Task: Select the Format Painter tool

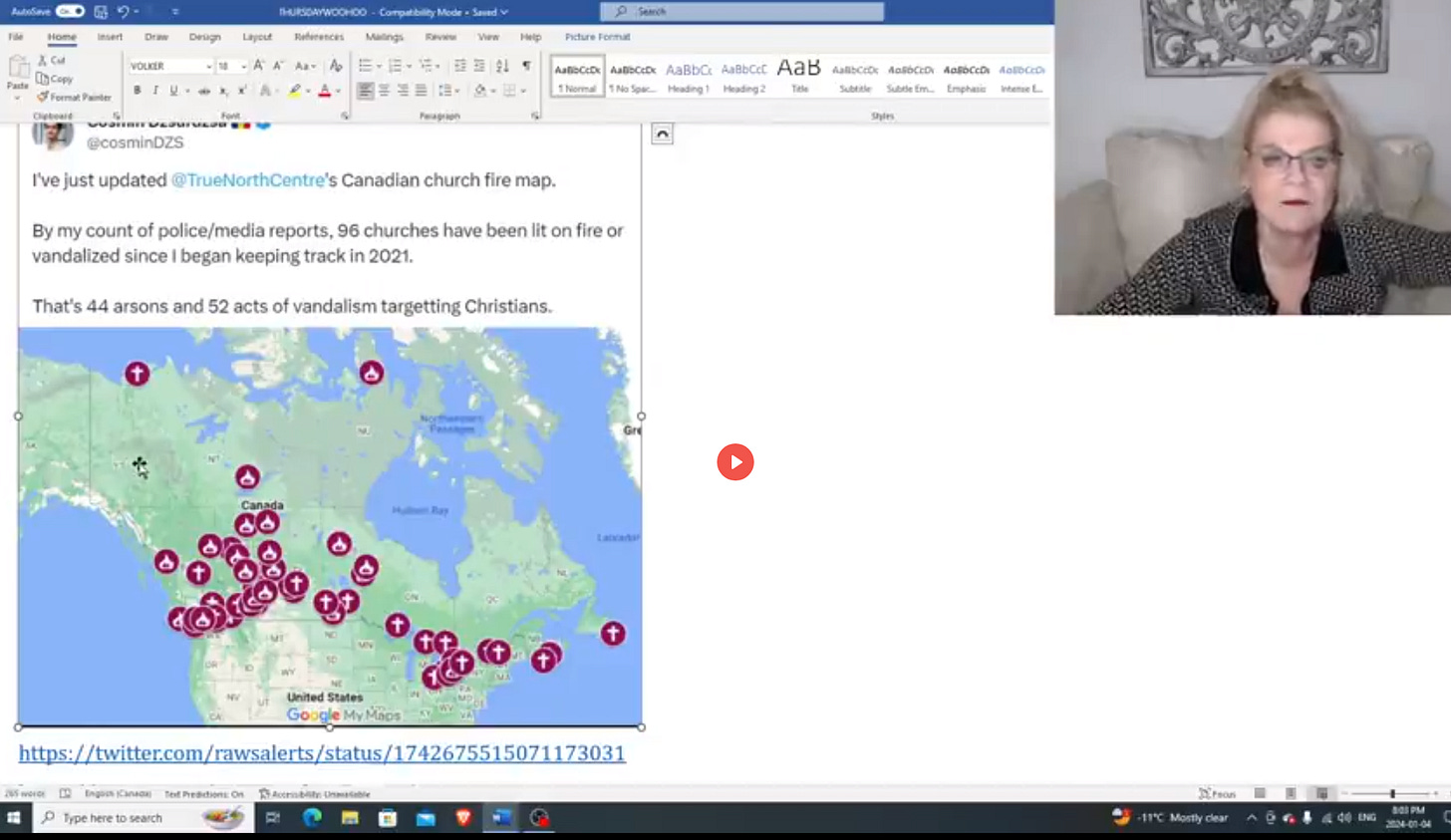Action: tap(74, 97)
